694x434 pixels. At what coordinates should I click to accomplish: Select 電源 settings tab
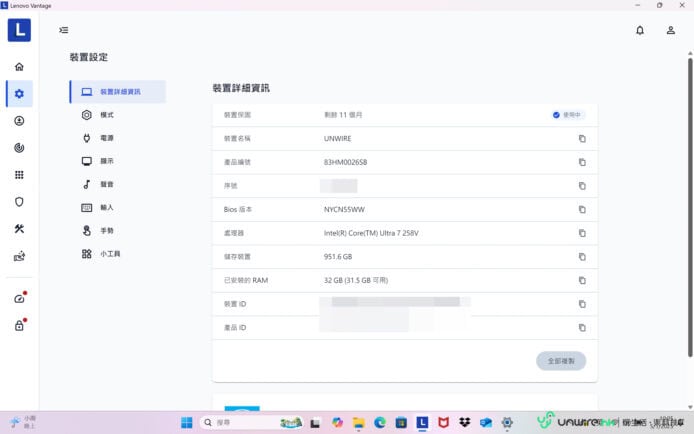coord(118,138)
